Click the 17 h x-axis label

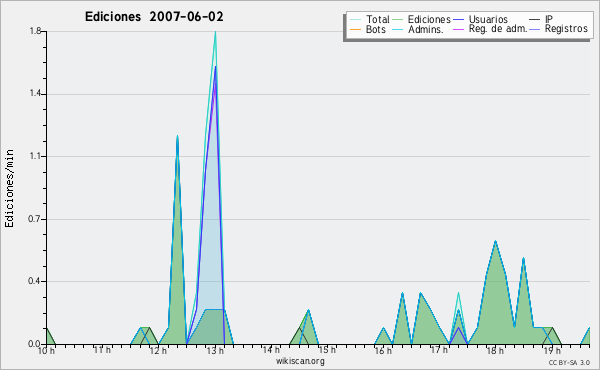[x=439, y=349]
